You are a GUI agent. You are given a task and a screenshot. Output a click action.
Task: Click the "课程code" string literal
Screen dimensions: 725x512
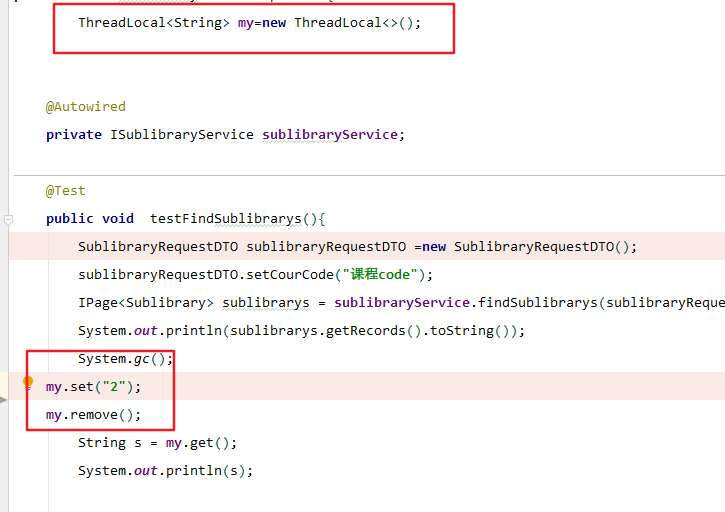click(x=380, y=275)
